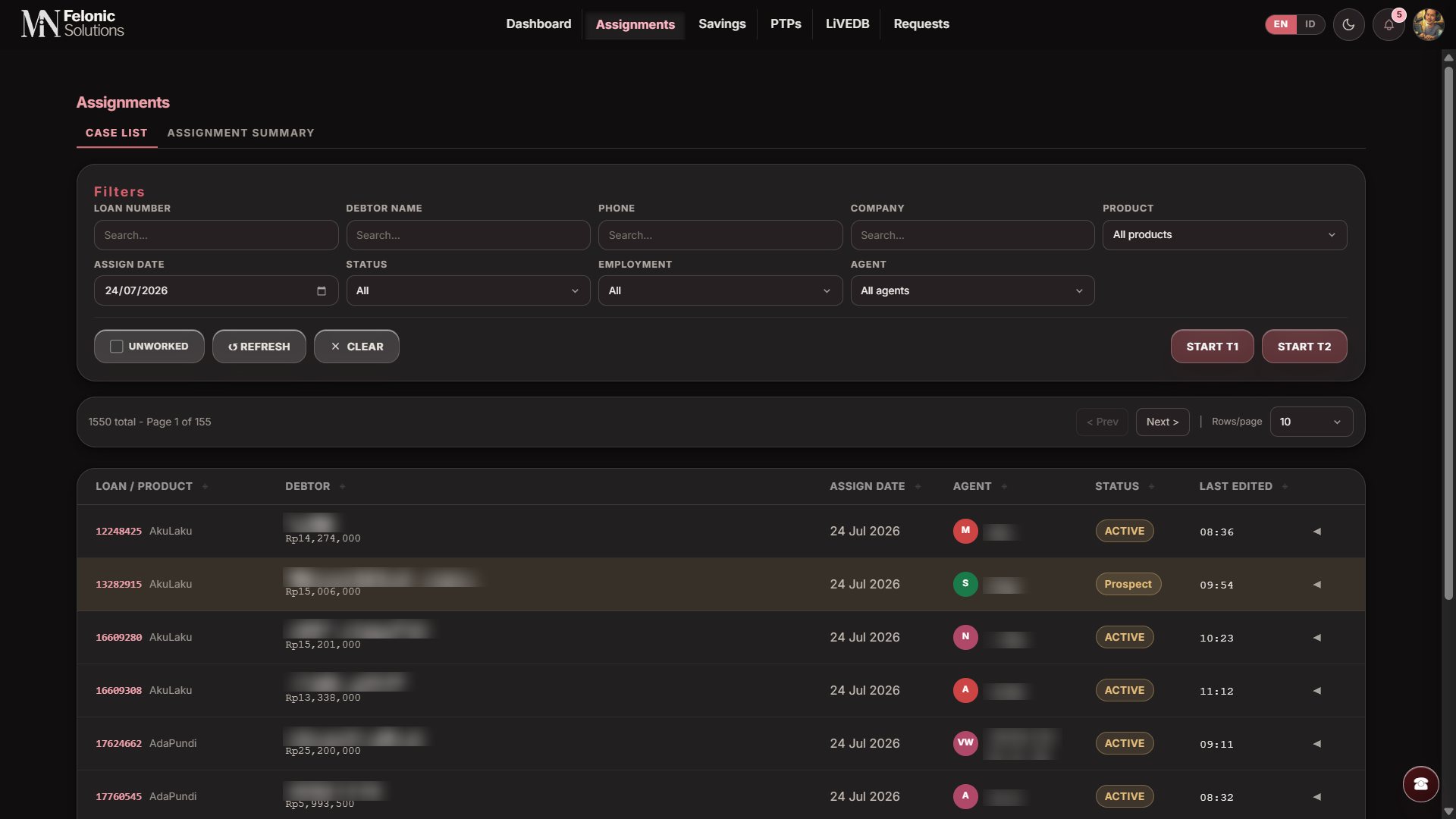Image resolution: width=1456 pixels, height=819 pixels.
Task: Focus the Debtor Name search field
Action: 468,235
